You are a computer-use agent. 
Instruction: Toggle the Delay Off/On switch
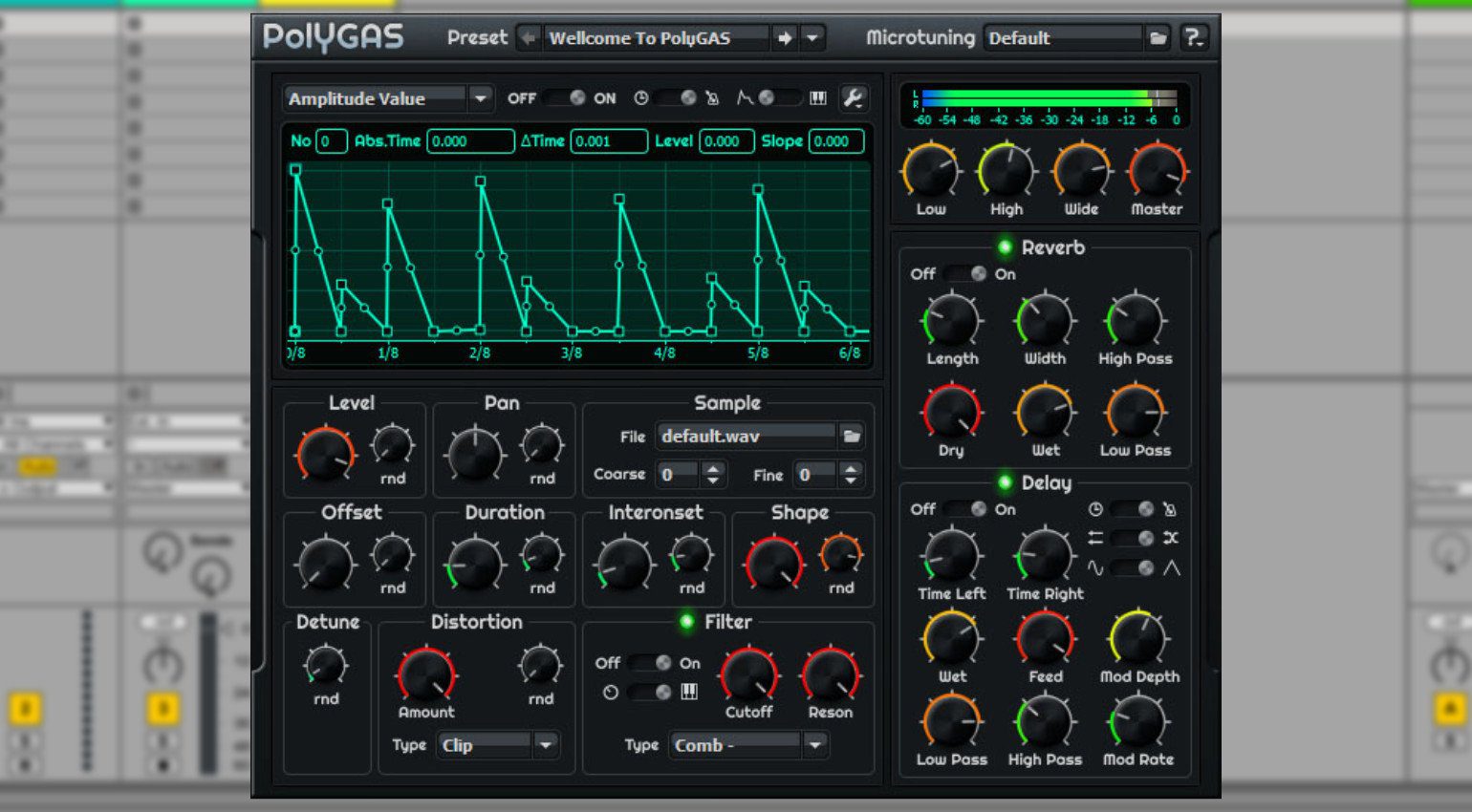point(965,509)
